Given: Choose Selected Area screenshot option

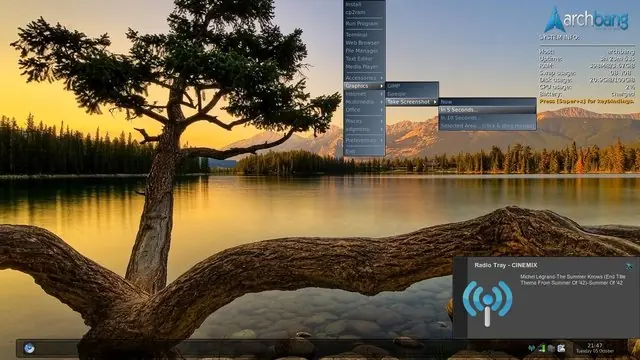Looking at the screenshot, I should point(487,126).
